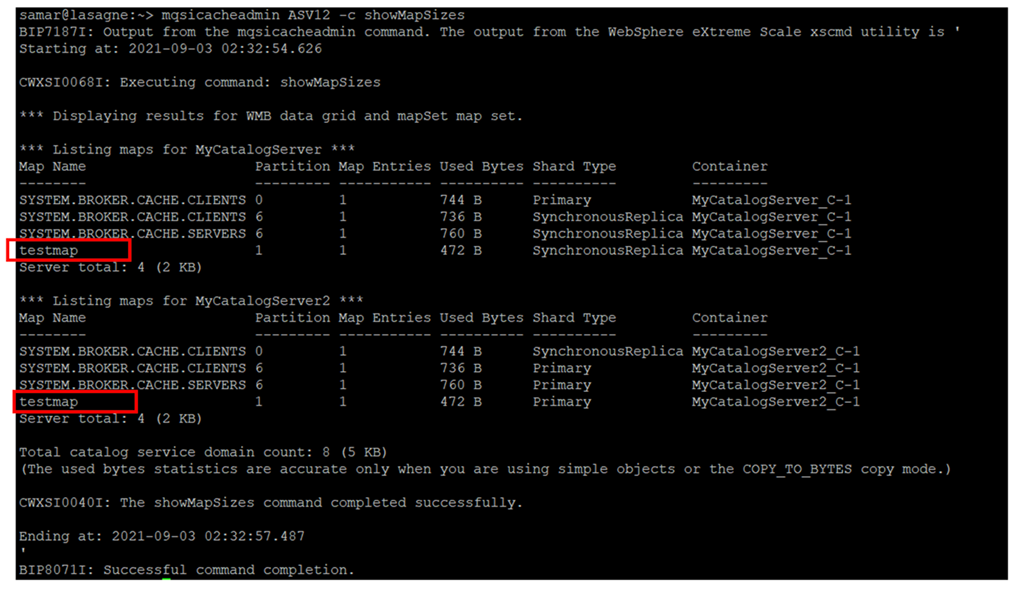Click SYSTEM.BROKER.CACHE.SERVERS row in MyCatalogServer2 listing

coord(132,385)
